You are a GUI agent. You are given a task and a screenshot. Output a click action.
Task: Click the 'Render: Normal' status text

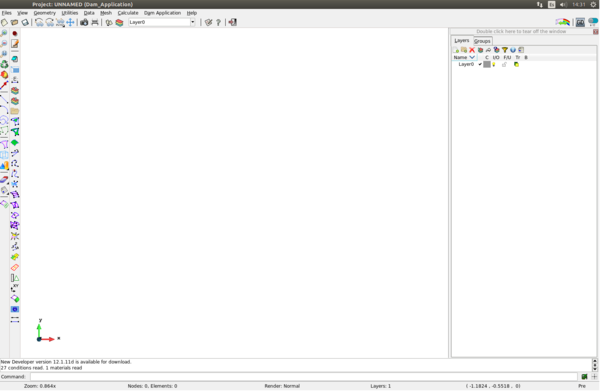point(282,386)
